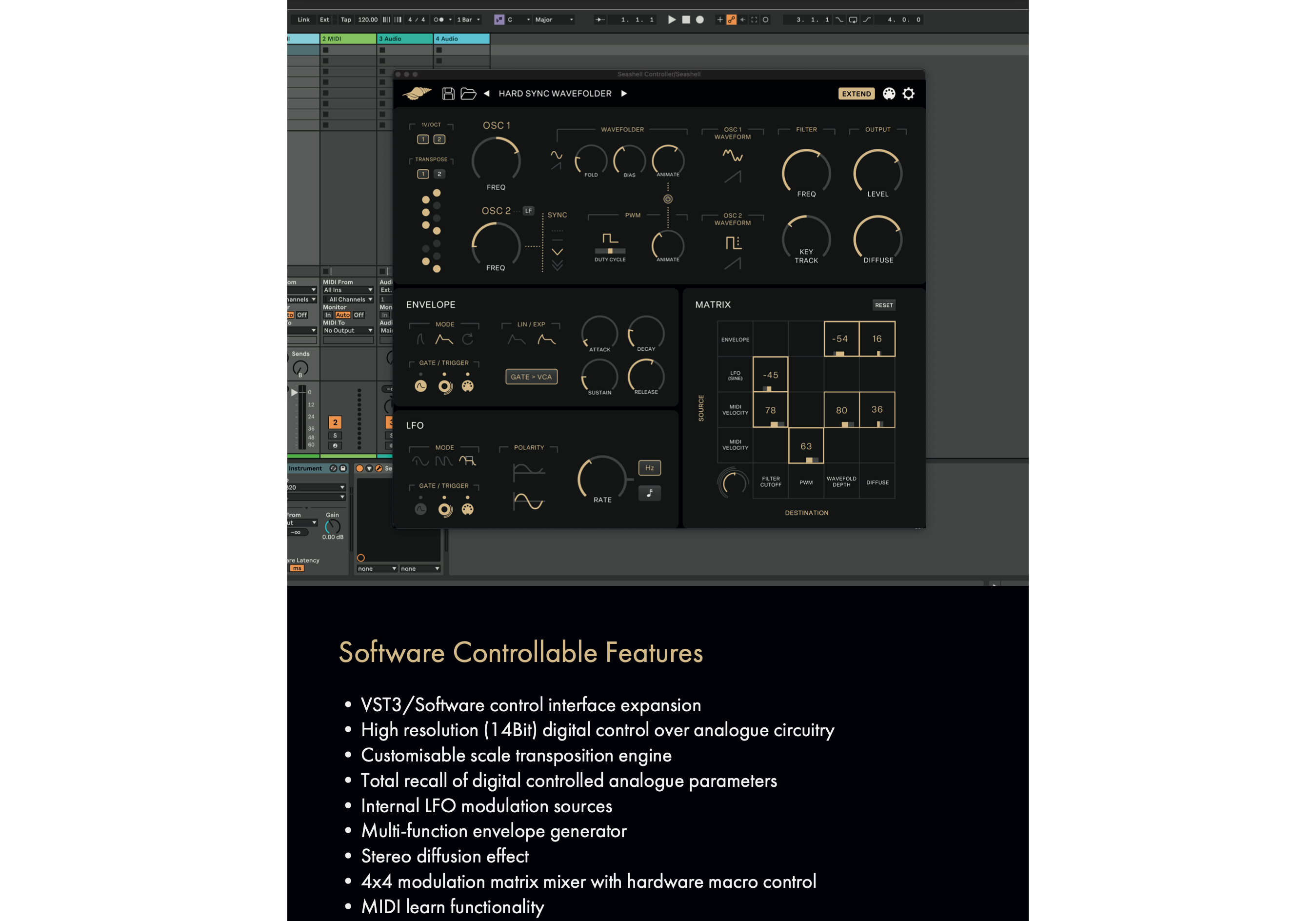Screen dimensions: 1316x921
Task: Click the LFO RATE knob
Action: tap(602, 479)
